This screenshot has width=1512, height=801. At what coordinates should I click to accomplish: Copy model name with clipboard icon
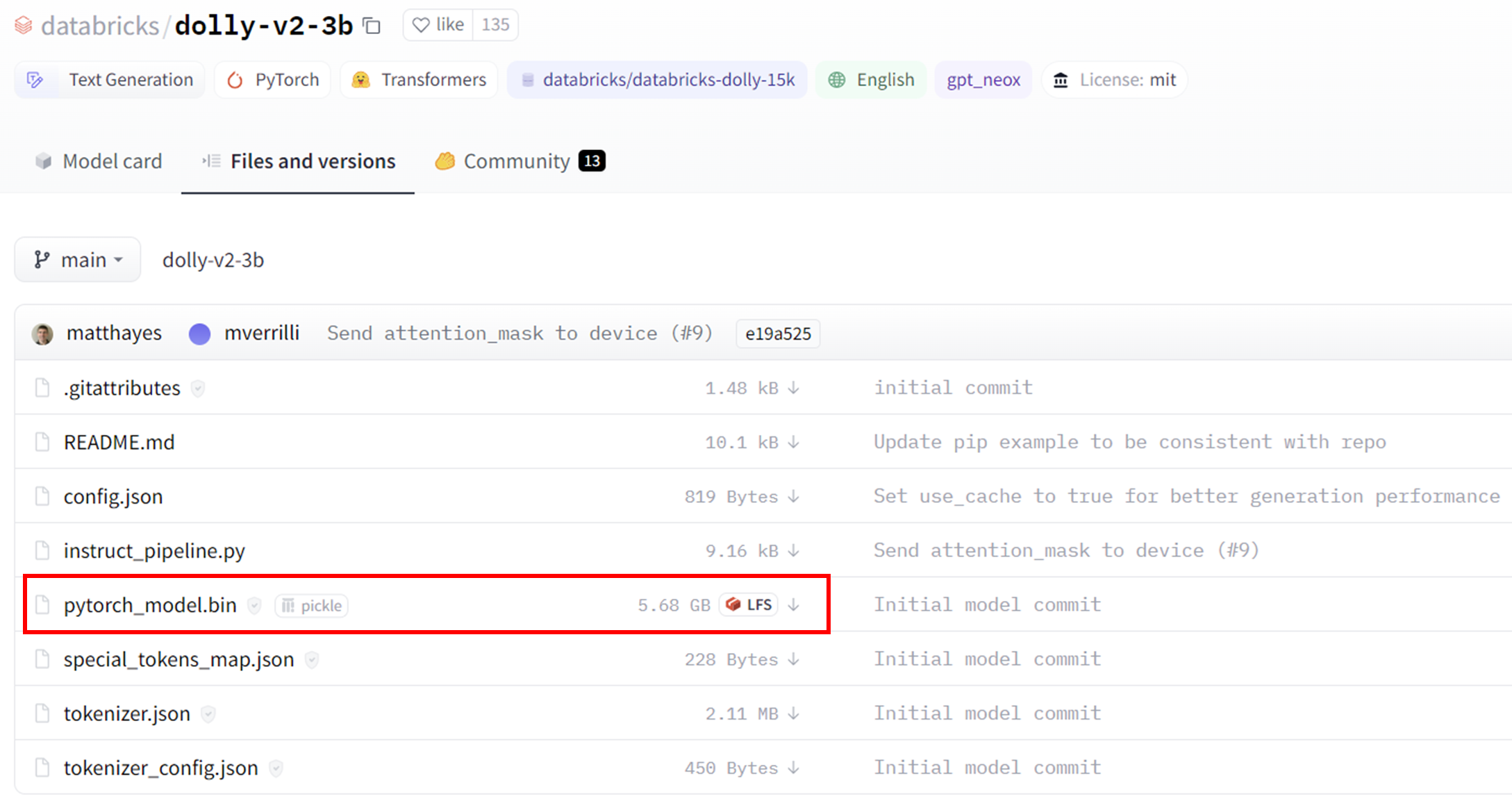[x=372, y=26]
